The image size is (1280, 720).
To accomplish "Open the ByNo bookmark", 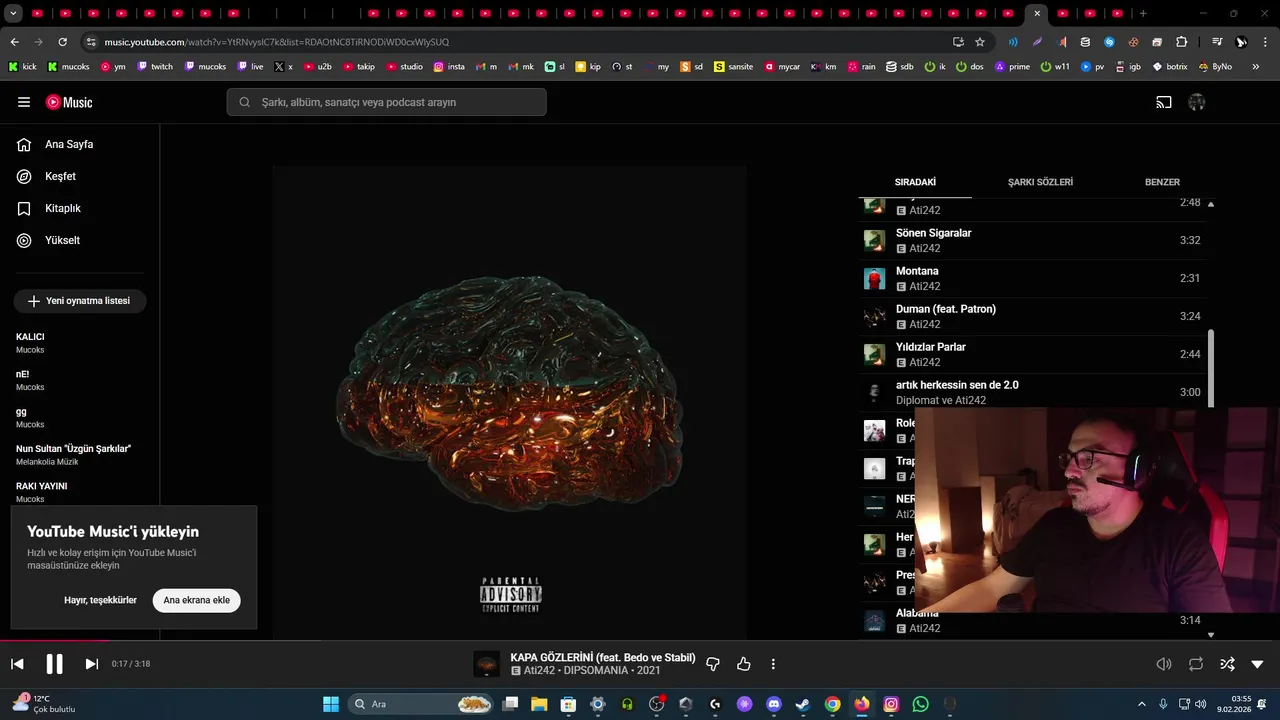I will [1214, 67].
